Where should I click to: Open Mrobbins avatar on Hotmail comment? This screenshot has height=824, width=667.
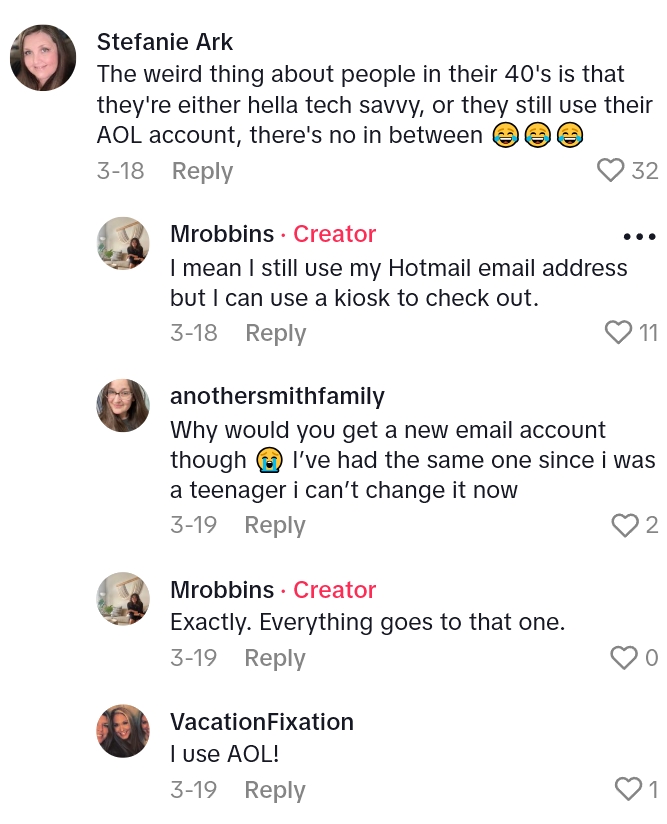tap(123, 243)
